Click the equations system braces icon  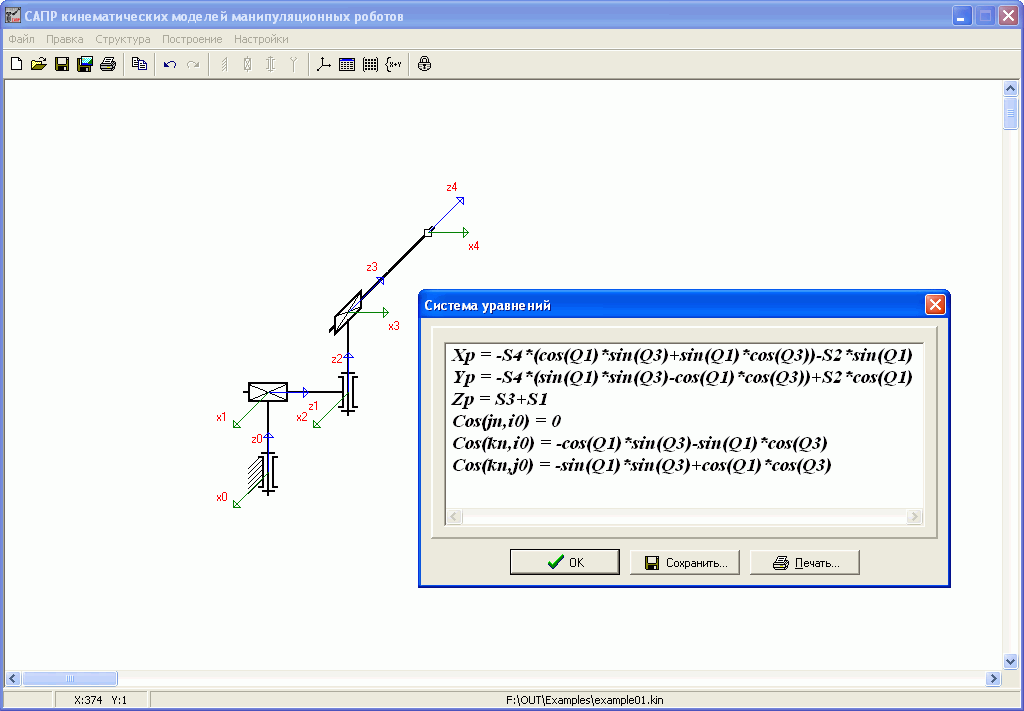point(393,64)
